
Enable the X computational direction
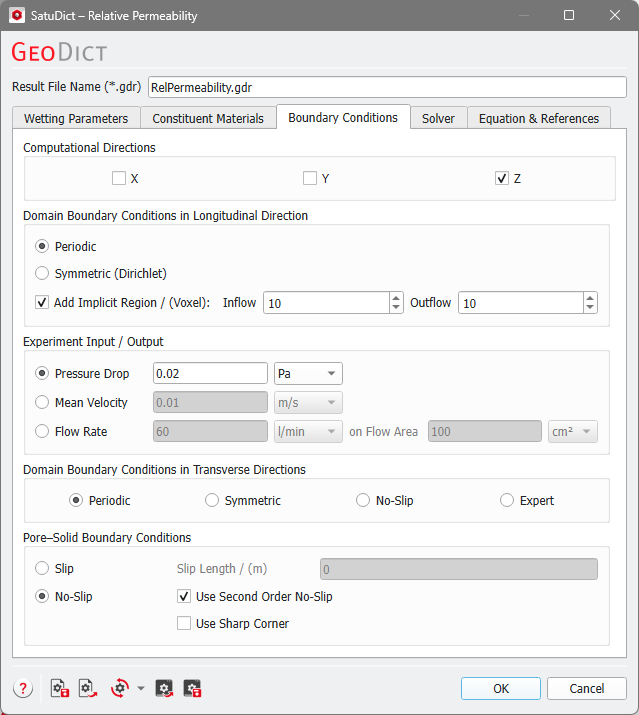119,179
